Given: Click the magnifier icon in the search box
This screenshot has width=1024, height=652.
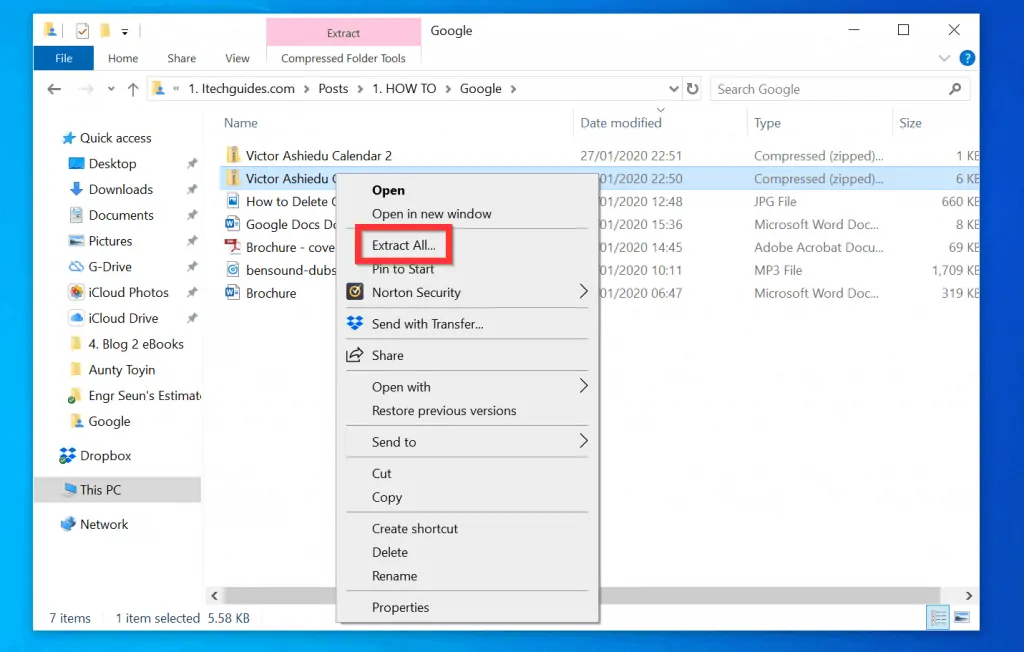Looking at the screenshot, I should click(954, 89).
